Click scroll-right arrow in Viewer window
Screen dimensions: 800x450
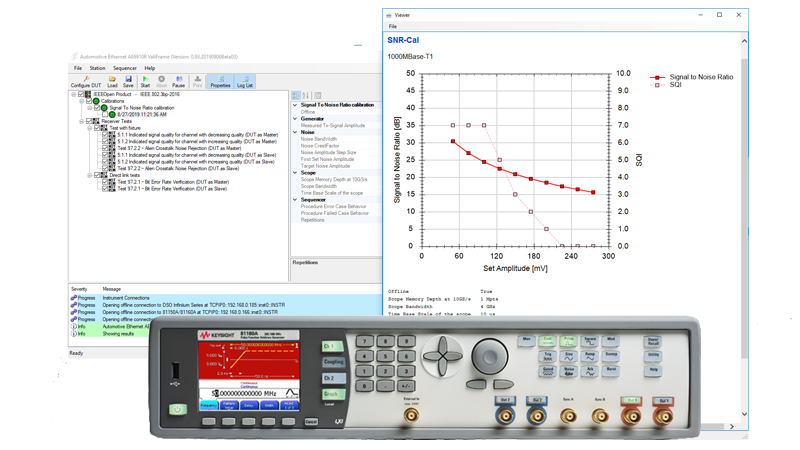coord(732,427)
